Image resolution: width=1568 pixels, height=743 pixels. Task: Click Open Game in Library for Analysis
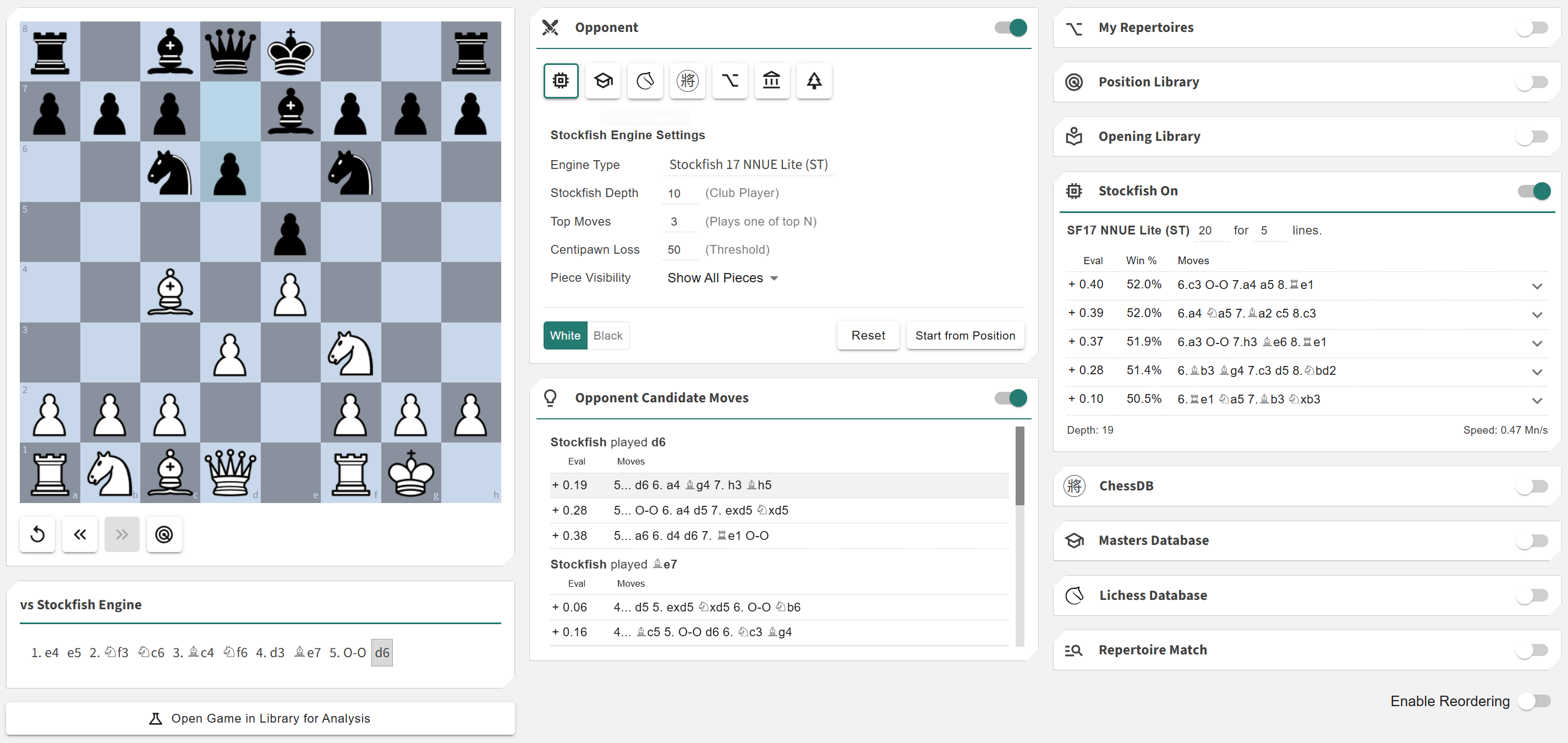pyautogui.click(x=260, y=719)
